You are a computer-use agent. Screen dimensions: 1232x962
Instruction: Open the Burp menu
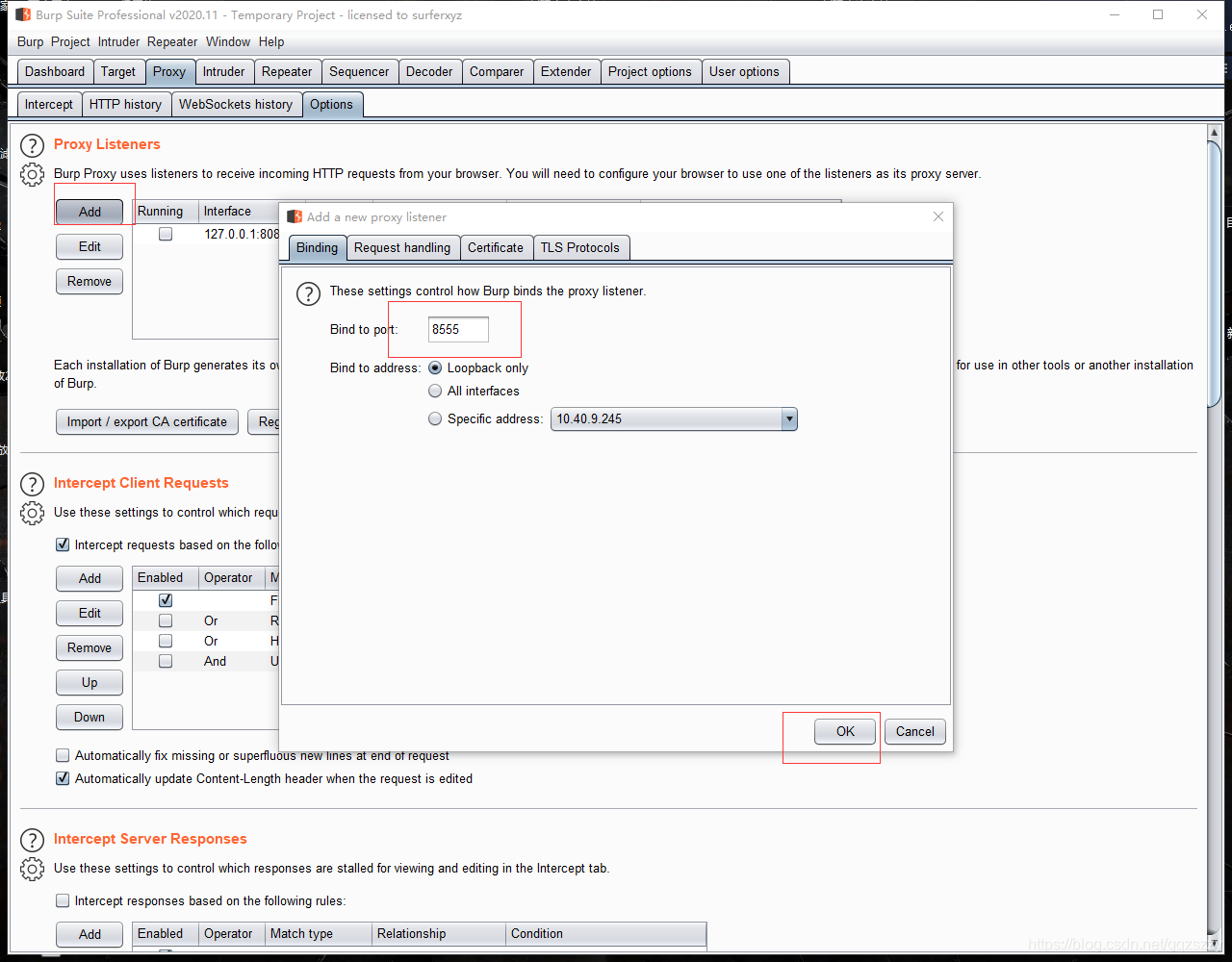pos(30,41)
